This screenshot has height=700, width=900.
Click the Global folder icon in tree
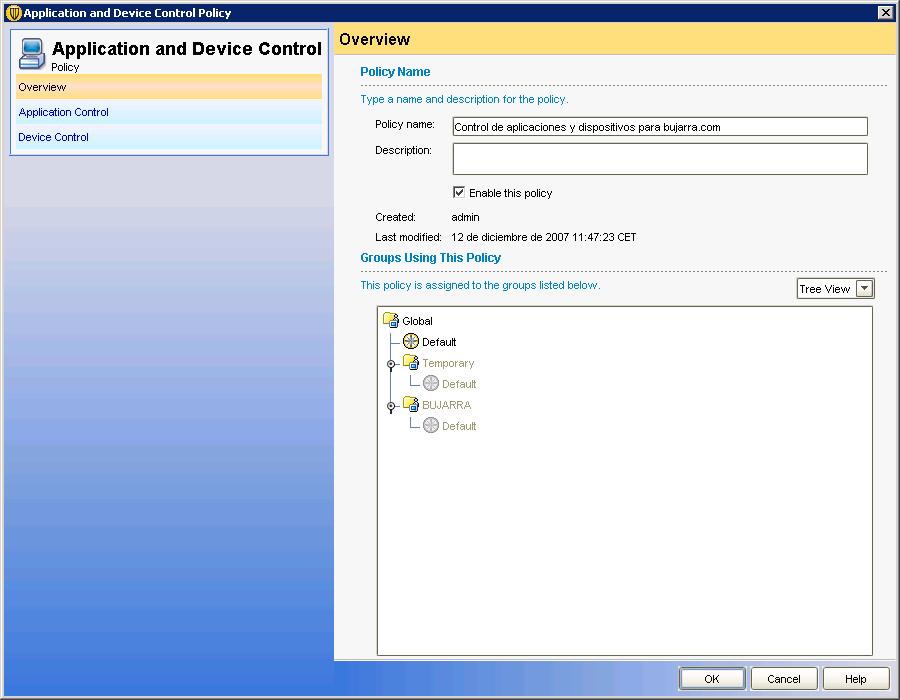click(391, 321)
